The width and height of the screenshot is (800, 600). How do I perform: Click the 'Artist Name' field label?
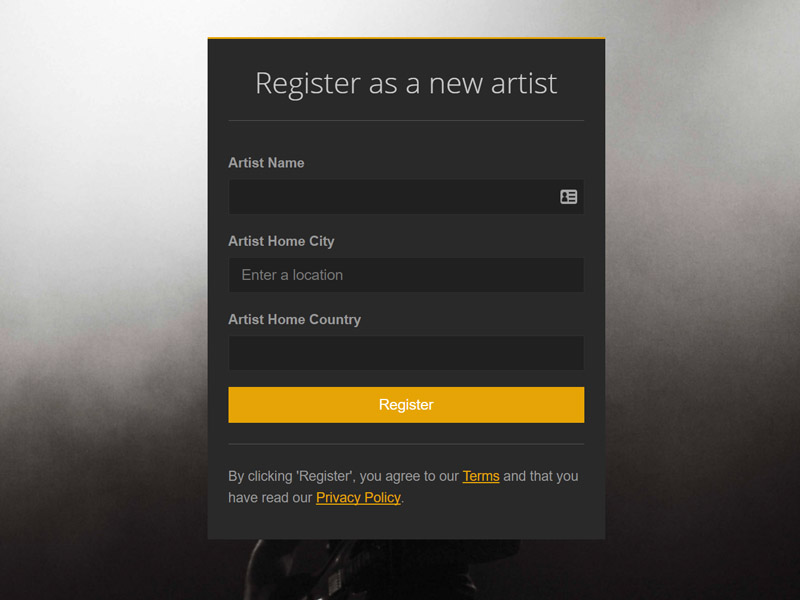click(266, 163)
